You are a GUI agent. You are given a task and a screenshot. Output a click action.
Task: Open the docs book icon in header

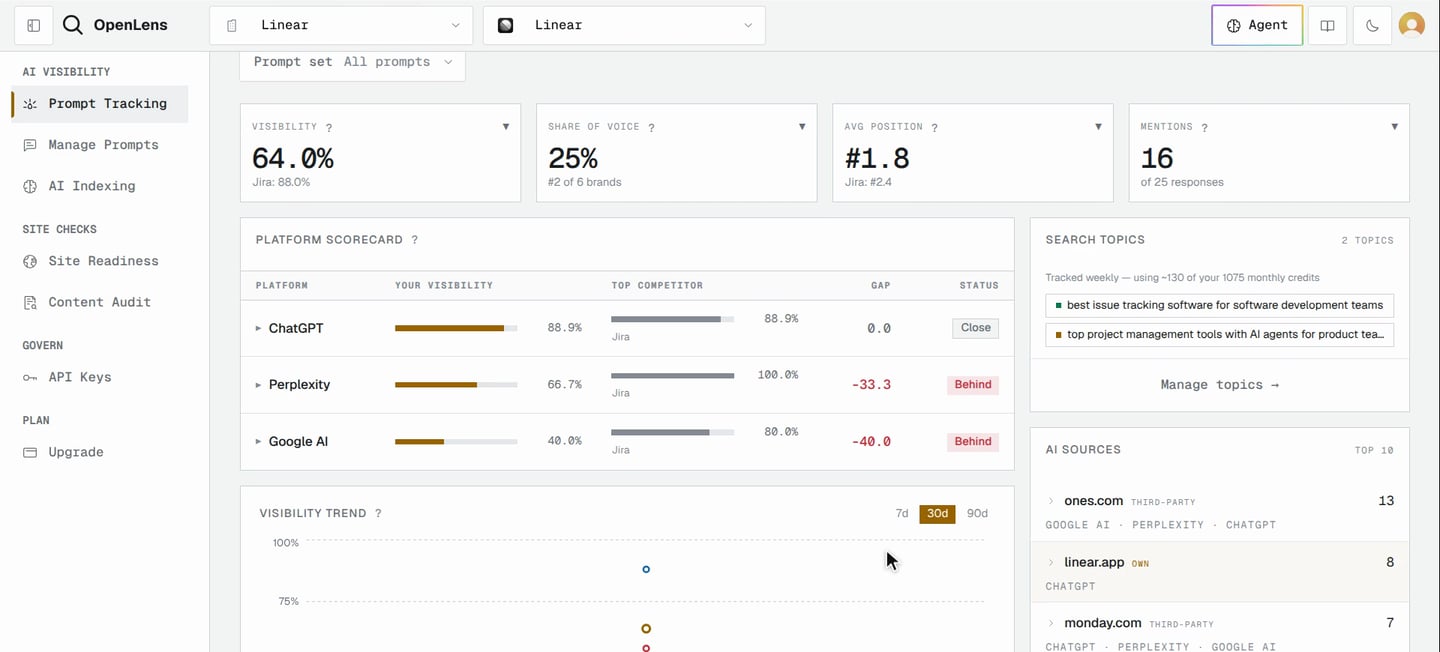coord(1327,26)
